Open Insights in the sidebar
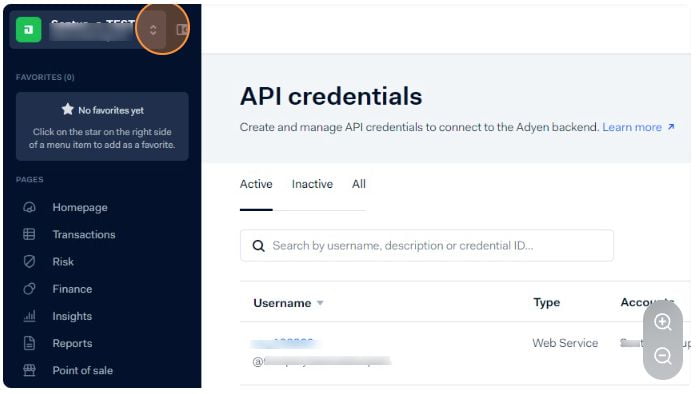This screenshot has height=394, width=700. (x=72, y=316)
